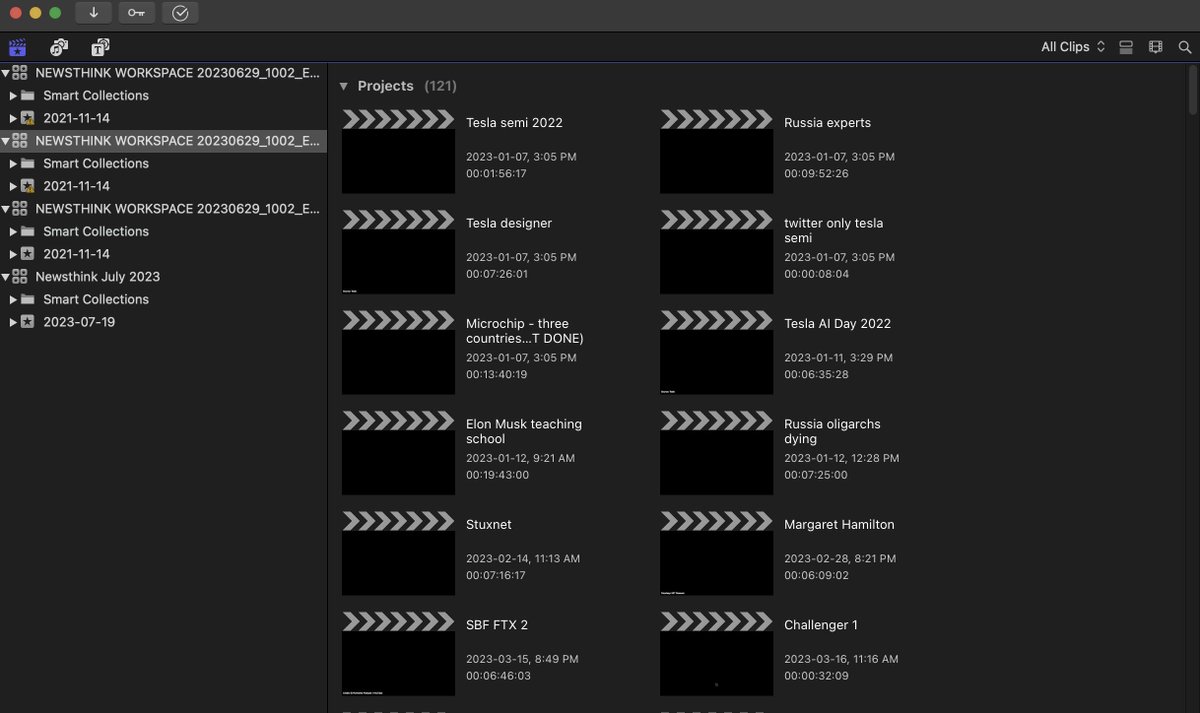The image size is (1200, 713).
Task: Click the 00:01:56:17 duration text
Action: tap(496, 174)
